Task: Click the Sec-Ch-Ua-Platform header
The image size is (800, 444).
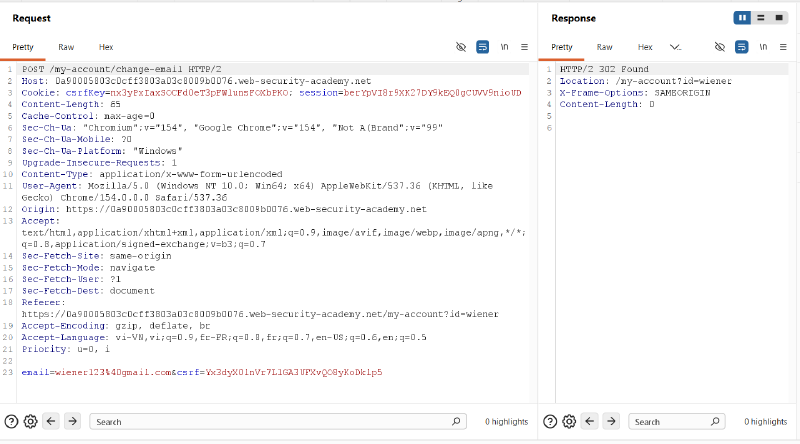Action: click(x=102, y=151)
